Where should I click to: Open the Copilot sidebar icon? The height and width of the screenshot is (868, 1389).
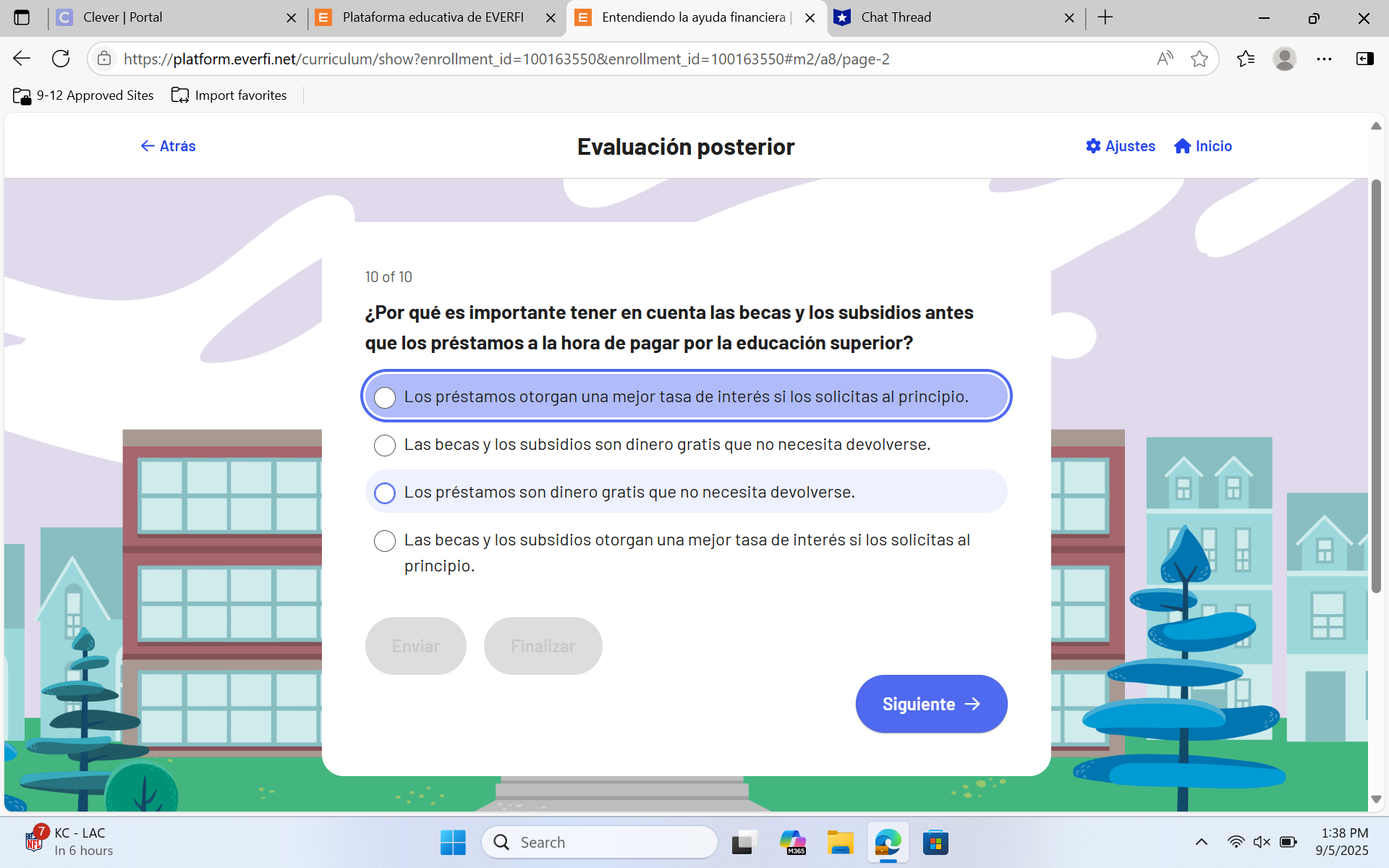[1364, 59]
